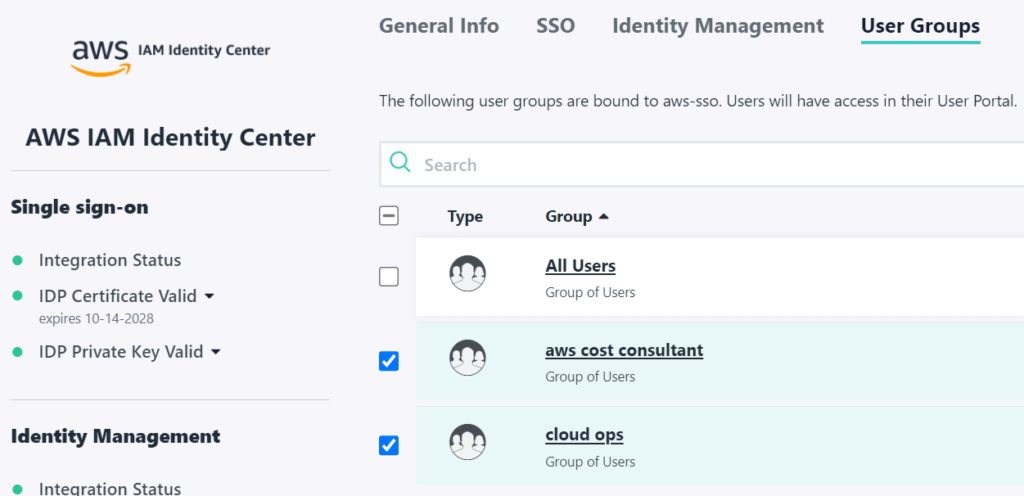Click 'Group of Users' under aws cost consultant

(590, 377)
